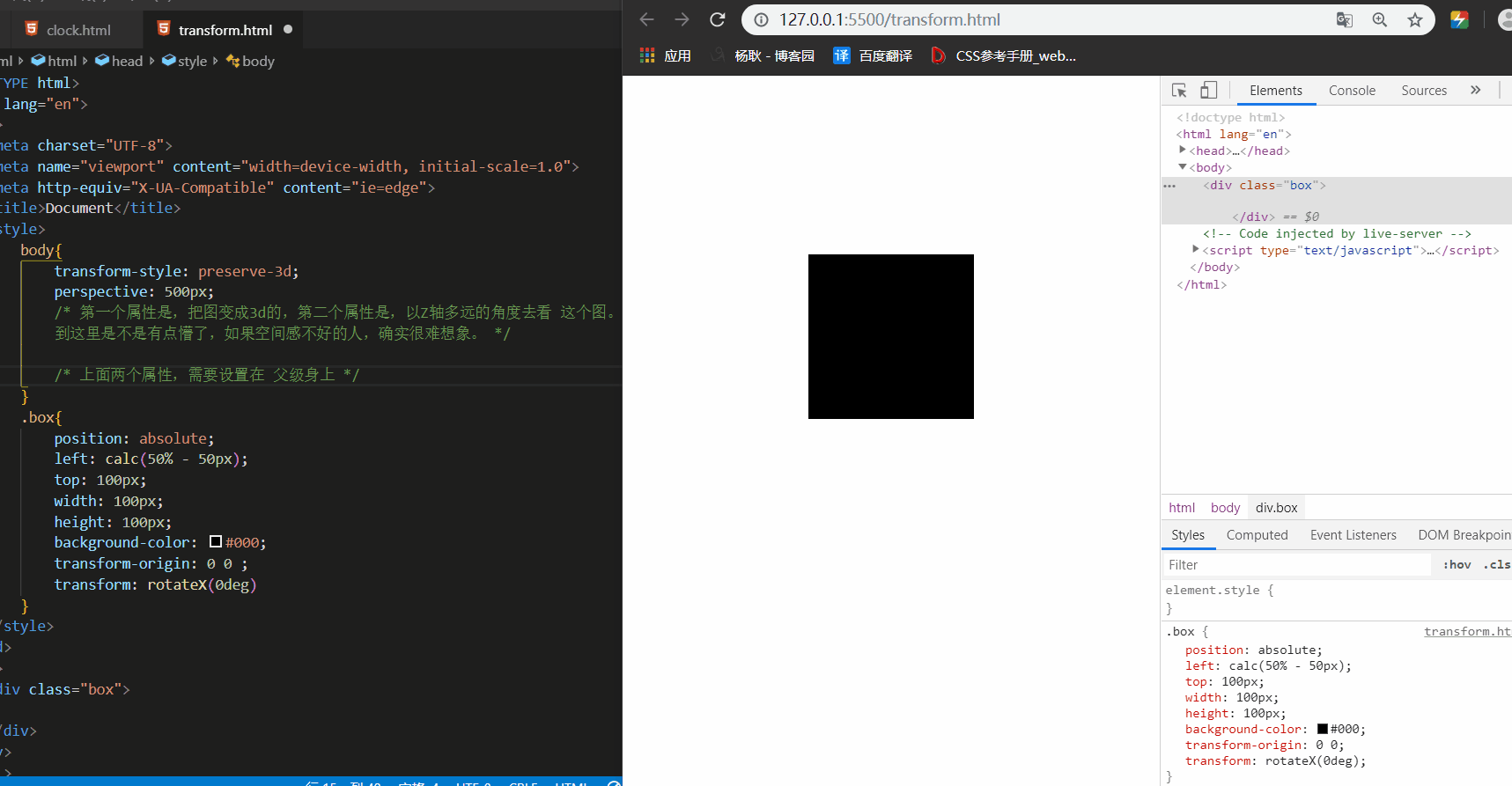The height and width of the screenshot is (786, 1512).
Task: Open the Google Translate icon in address bar
Action: [1344, 19]
